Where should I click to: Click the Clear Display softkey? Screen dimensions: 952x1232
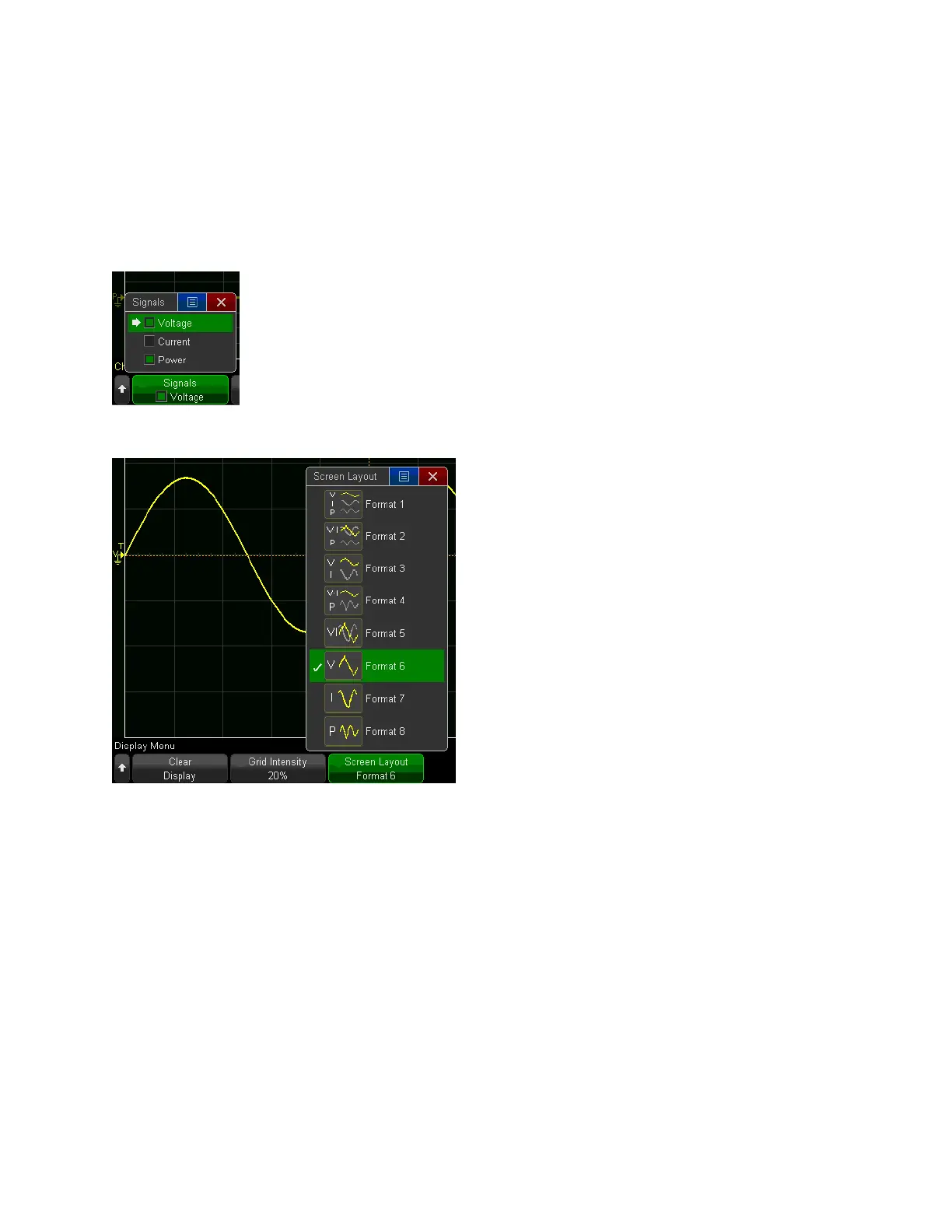180,768
